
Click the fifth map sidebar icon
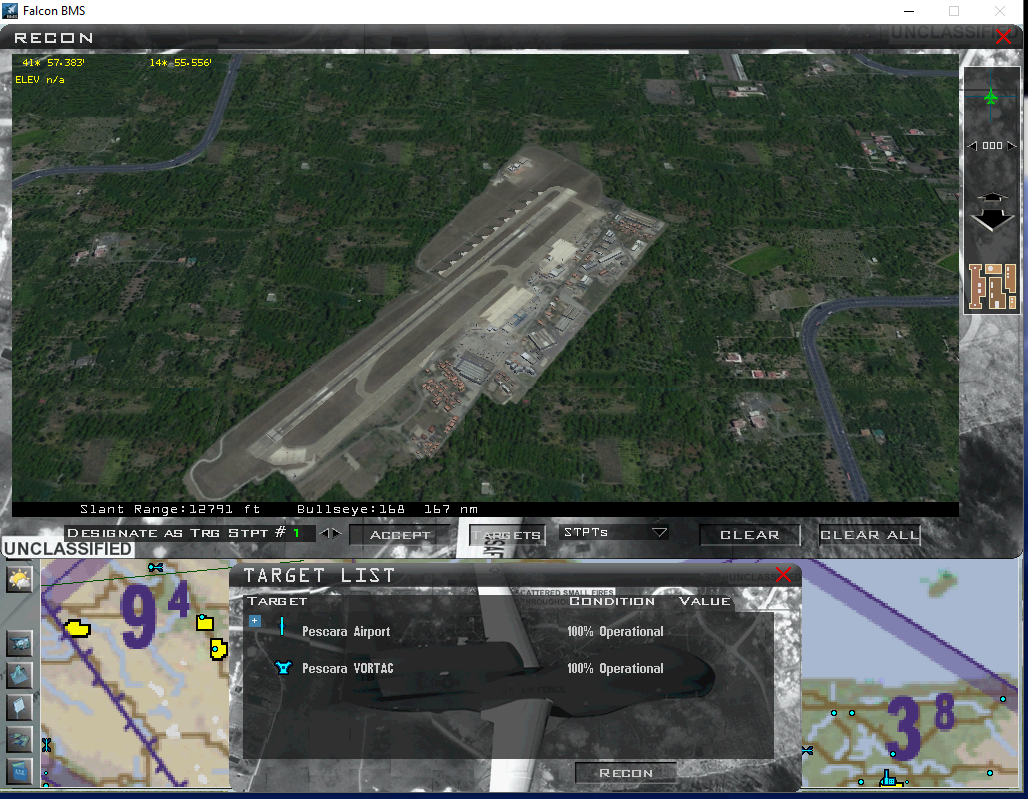tap(19, 739)
